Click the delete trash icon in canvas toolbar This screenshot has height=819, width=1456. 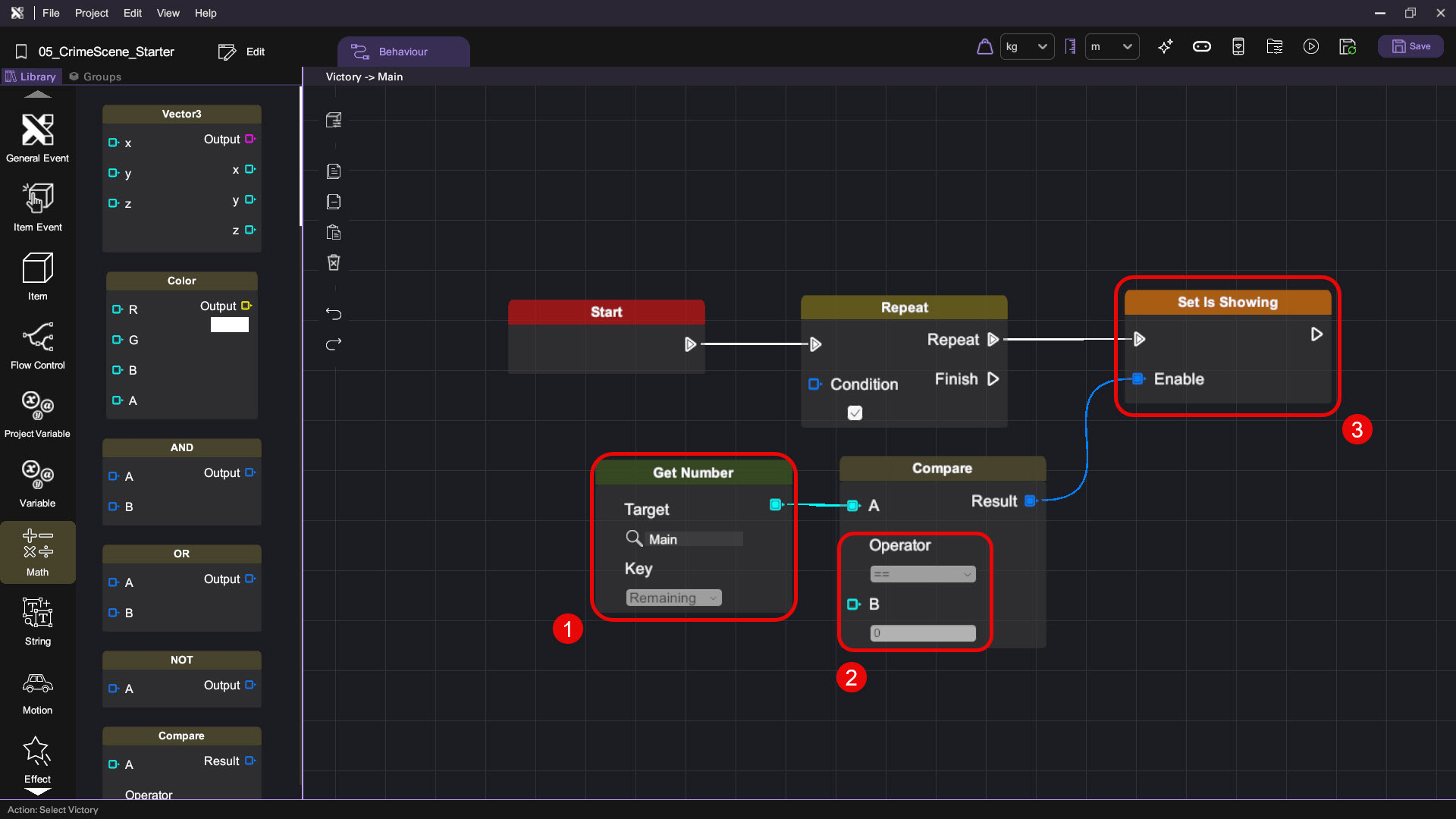click(x=334, y=262)
